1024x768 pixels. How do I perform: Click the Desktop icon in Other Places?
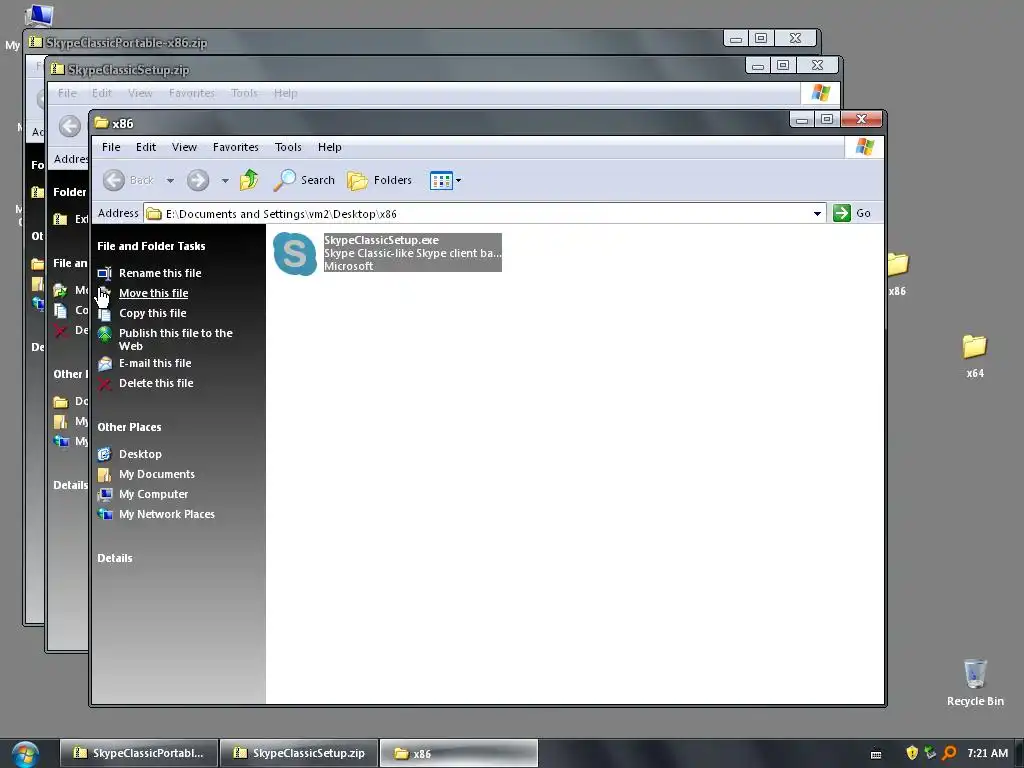pyautogui.click(x=104, y=454)
